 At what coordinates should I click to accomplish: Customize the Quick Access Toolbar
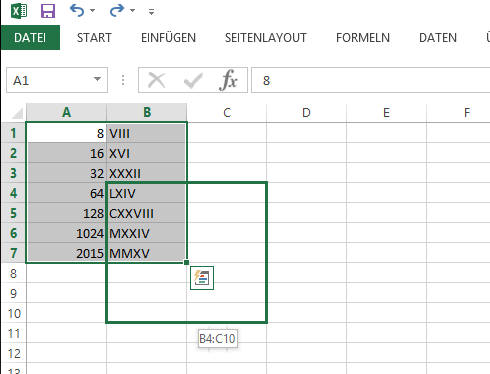151,12
